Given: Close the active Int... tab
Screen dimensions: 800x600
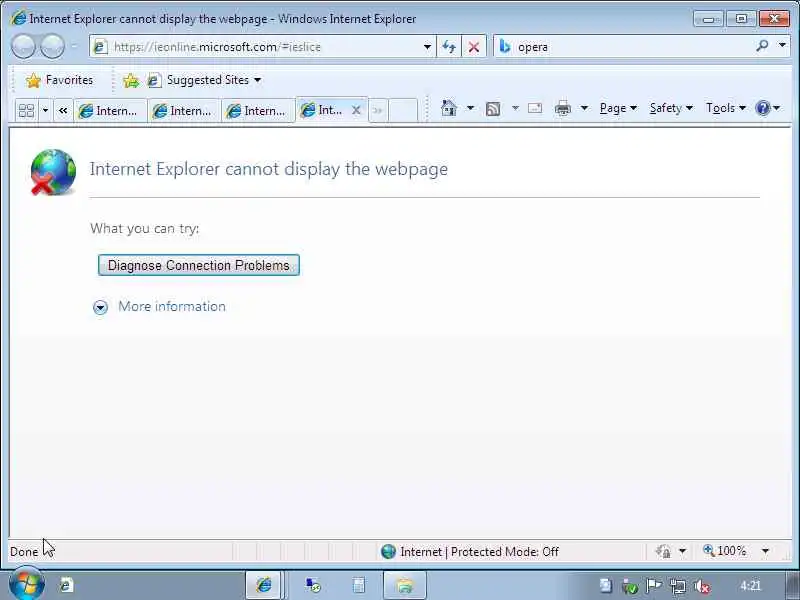Looking at the screenshot, I should click(x=356, y=110).
